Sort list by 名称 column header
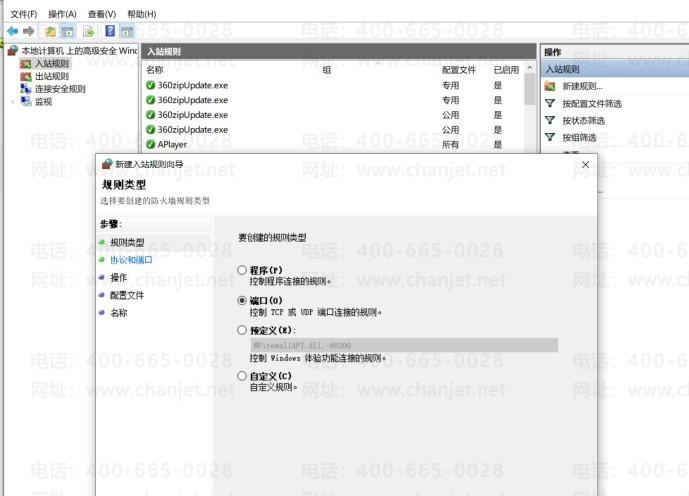 (x=155, y=70)
